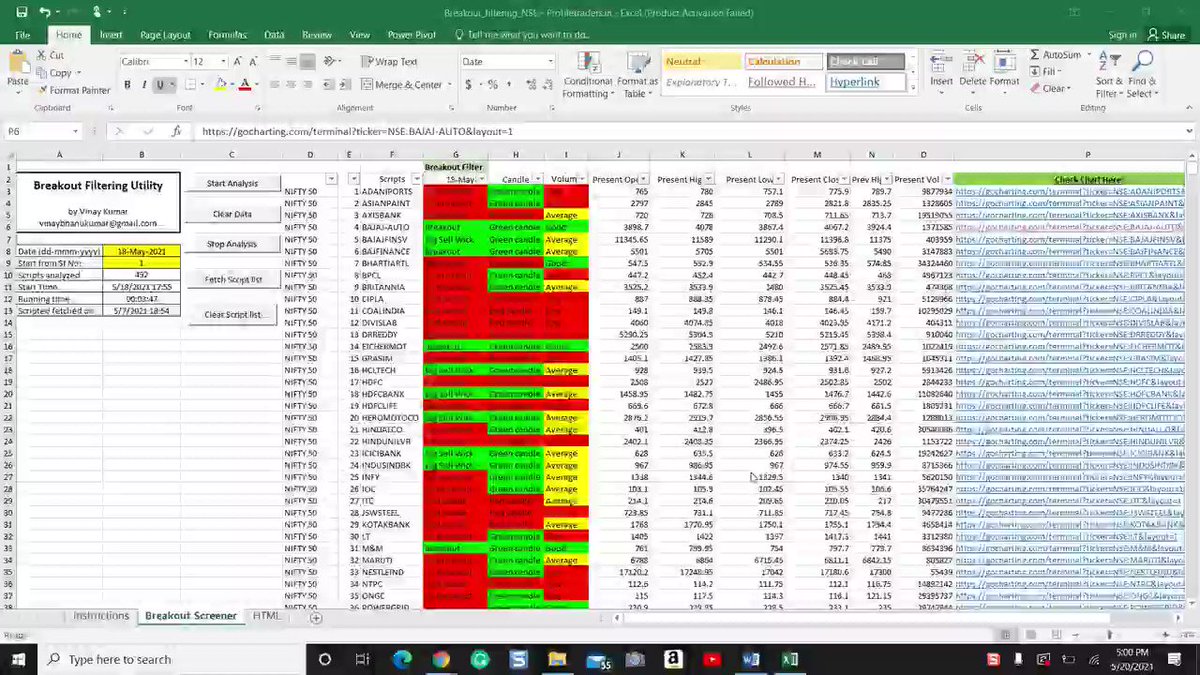
Task: Middle-align cell contents vertically
Action: pos(293,62)
